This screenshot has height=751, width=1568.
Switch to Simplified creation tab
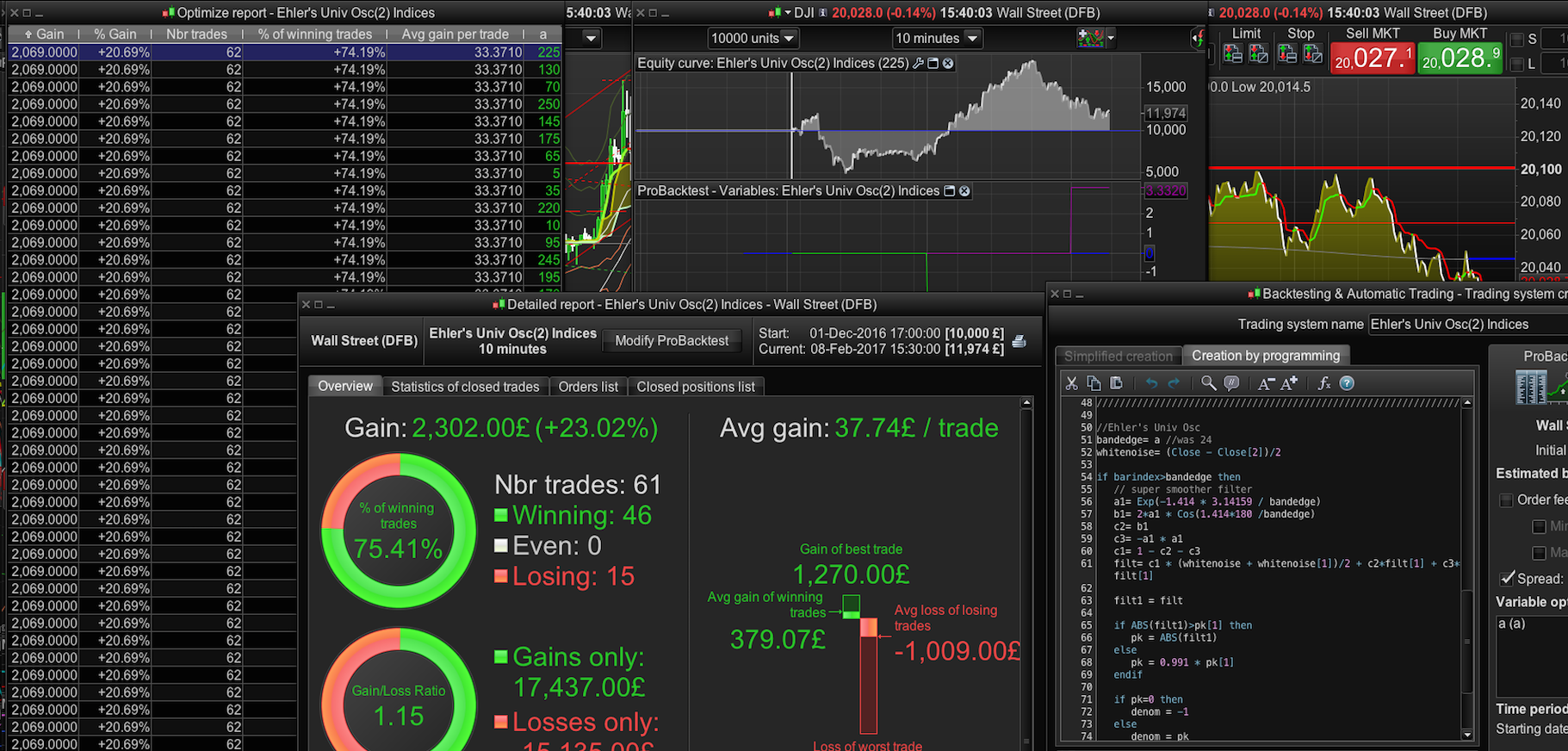[x=1119, y=356]
